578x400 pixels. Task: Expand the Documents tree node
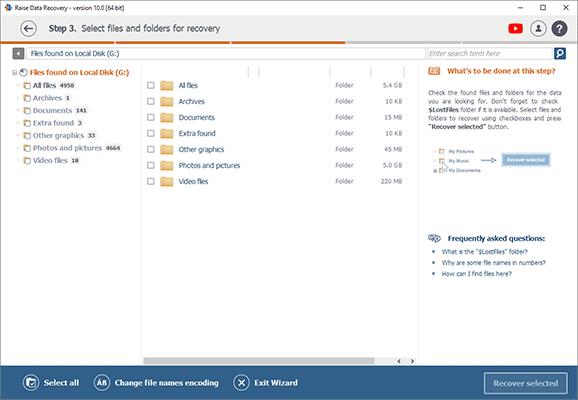[x=18, y=110]
